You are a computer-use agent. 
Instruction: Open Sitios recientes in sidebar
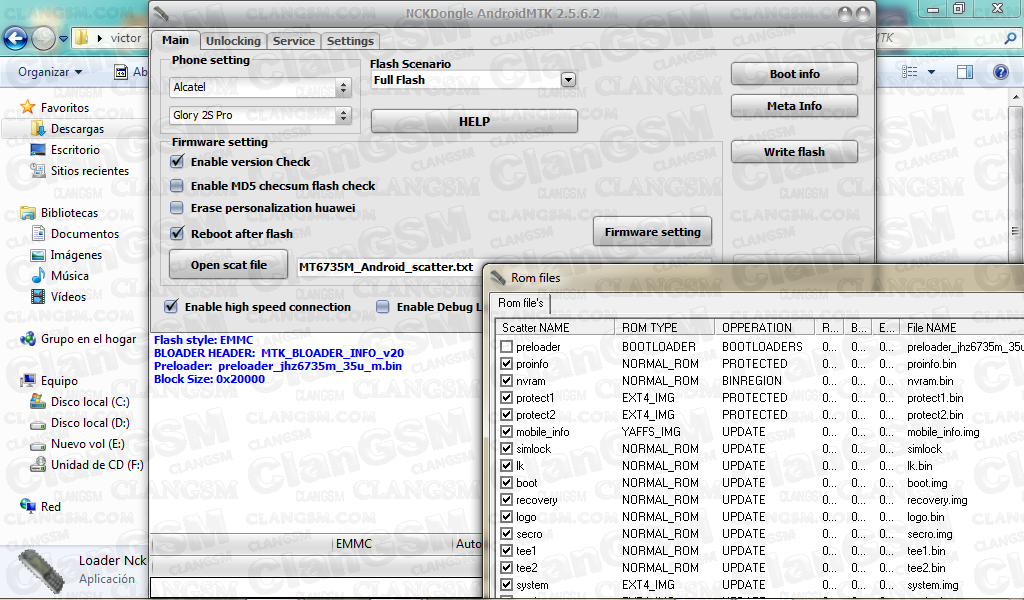[89, 170]
